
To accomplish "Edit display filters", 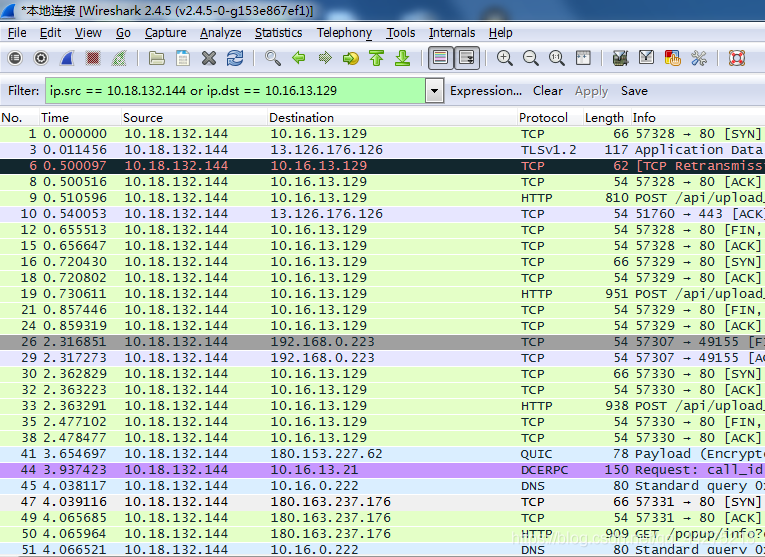I will point(646,59).
